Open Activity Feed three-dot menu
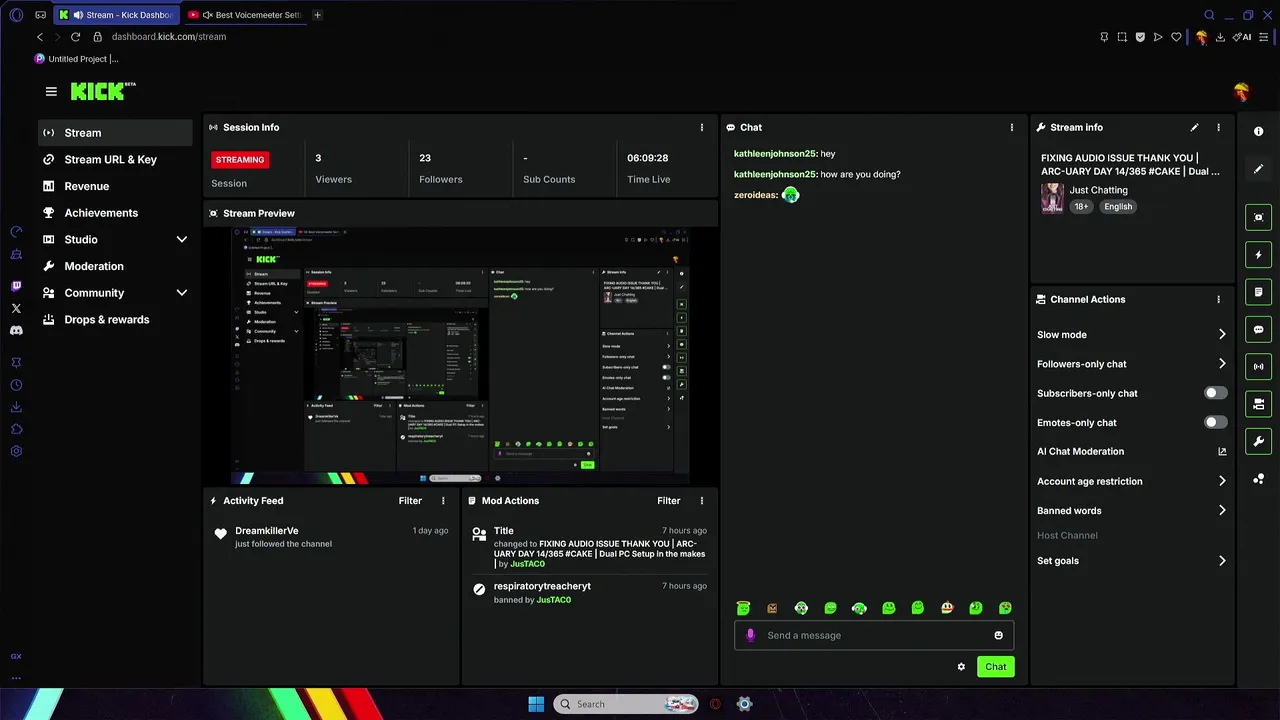 443,500
